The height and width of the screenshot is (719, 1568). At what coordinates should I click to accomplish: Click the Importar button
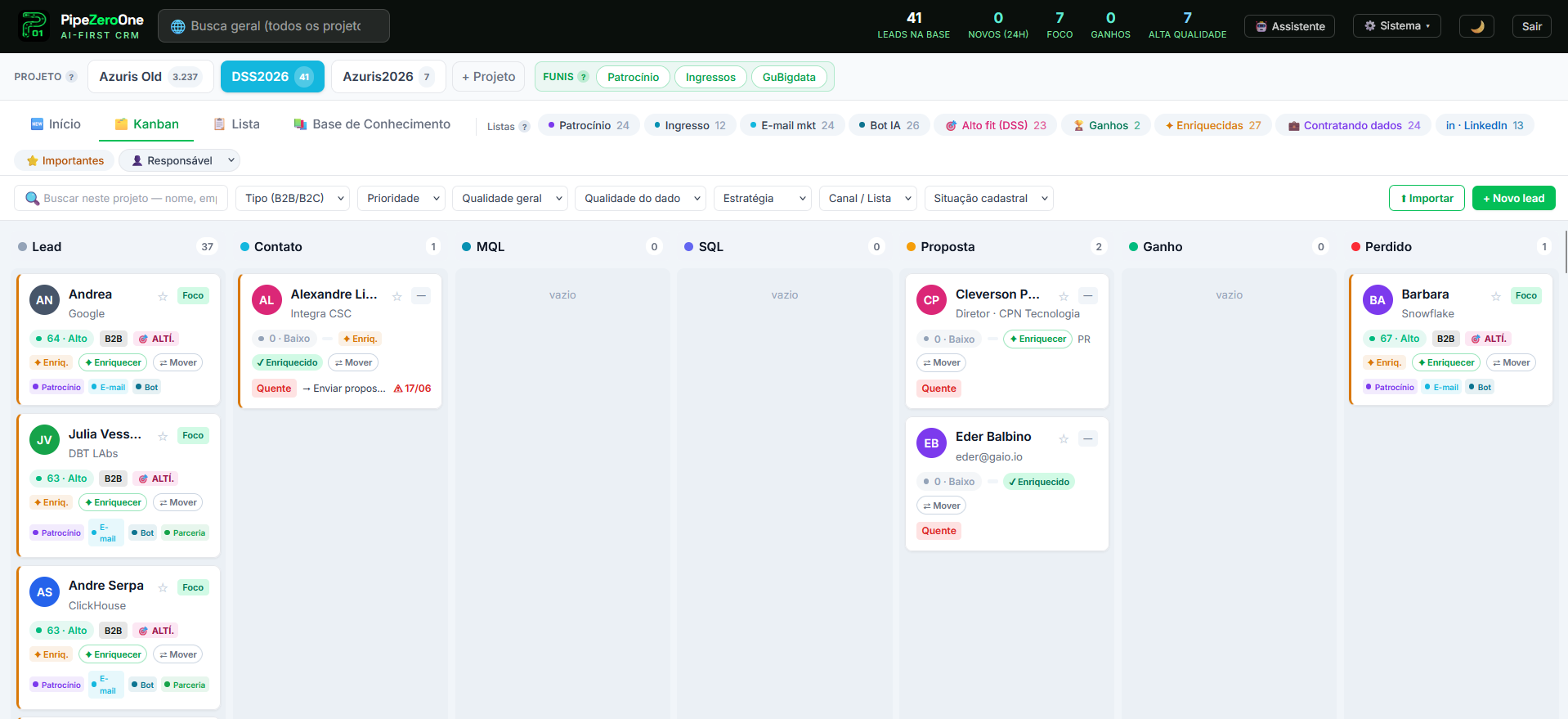tap(1427, 198)
